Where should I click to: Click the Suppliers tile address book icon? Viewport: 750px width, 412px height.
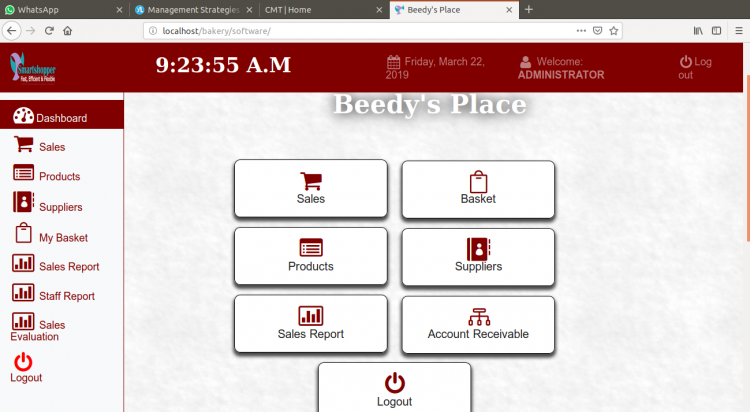pos(478,249)
